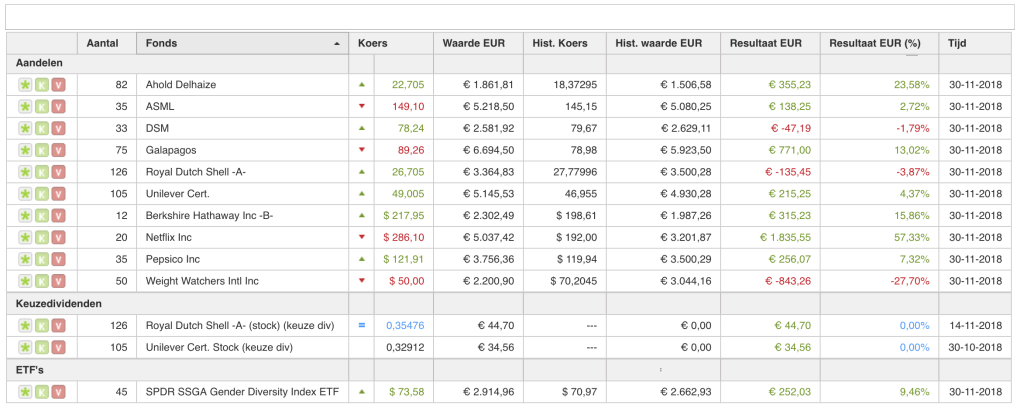The width and height of the screenshot is (1024, 411).
Task: Click the green K buy icon for ASML
Action: point(42,107)
